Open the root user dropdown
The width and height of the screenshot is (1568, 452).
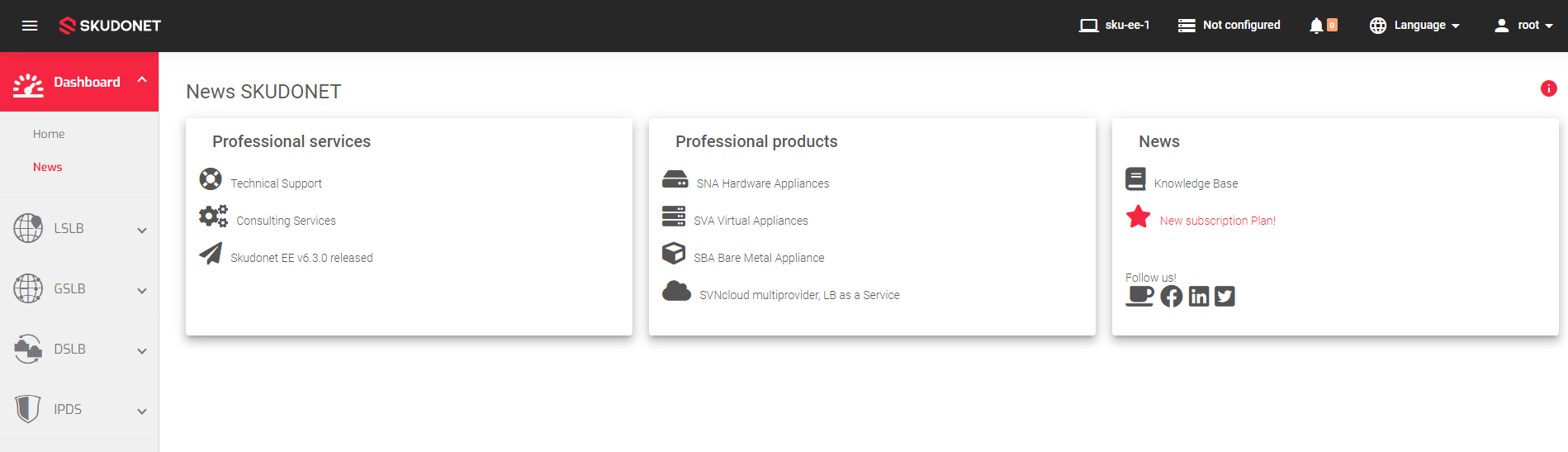1523,26
